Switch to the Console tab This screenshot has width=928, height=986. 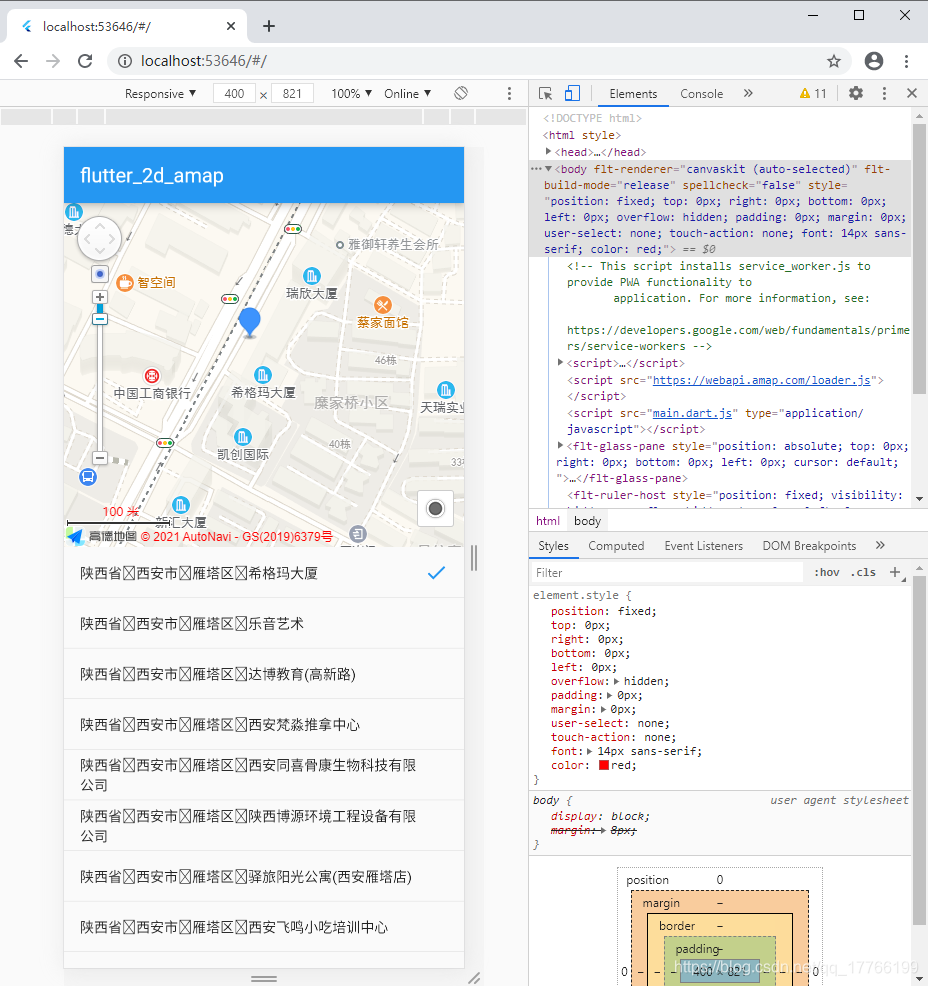[x=702, y=94]
